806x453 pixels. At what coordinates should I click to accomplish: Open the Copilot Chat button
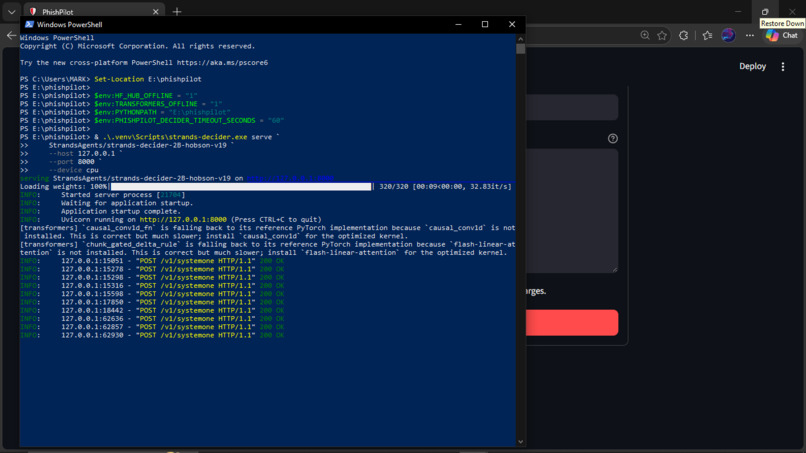click(782, 35)
